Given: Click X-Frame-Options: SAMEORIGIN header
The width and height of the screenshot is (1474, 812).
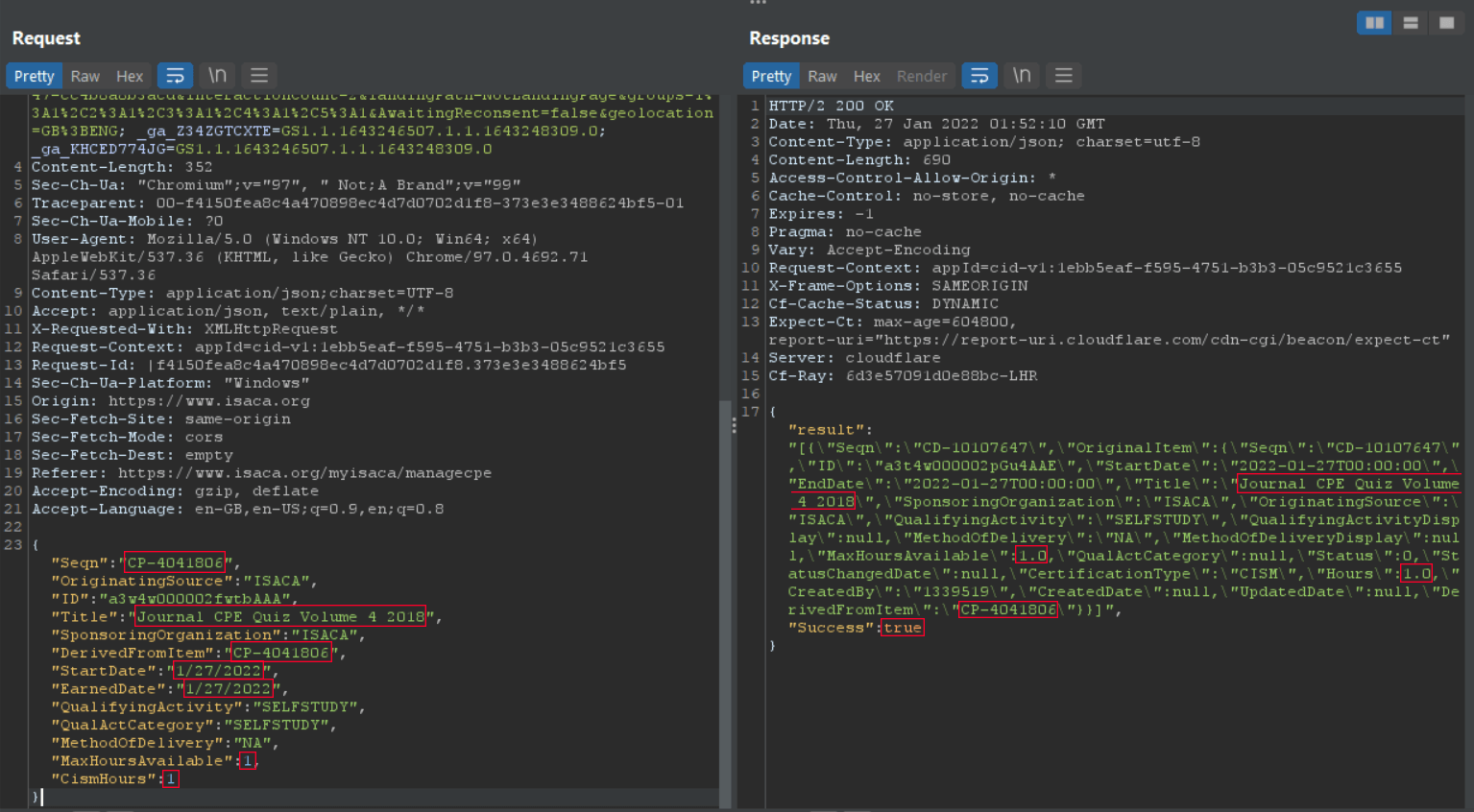Looking at the screenshot, I should click(898, 286).
